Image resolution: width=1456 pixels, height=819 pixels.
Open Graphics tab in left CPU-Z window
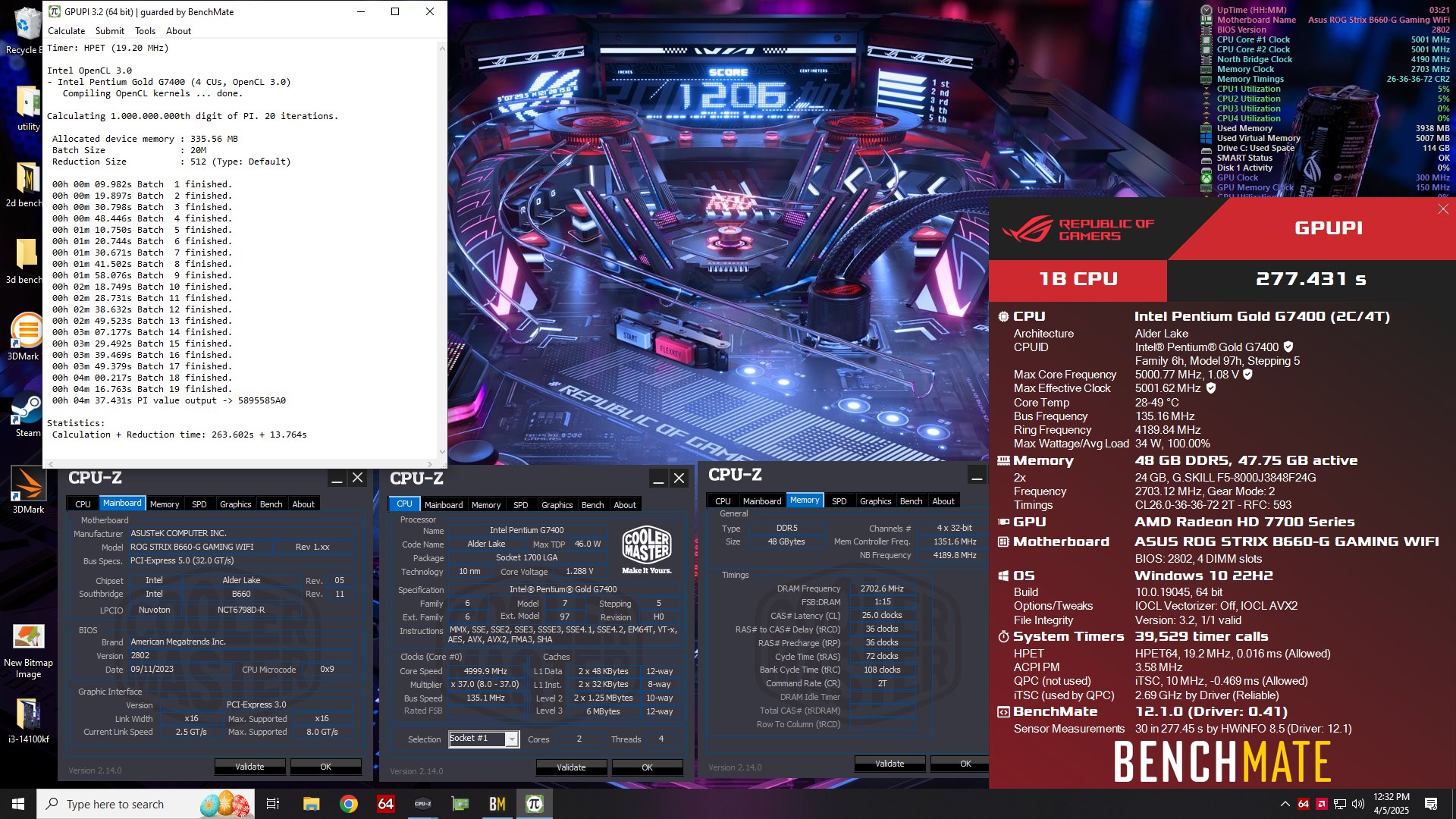point(235,504)
